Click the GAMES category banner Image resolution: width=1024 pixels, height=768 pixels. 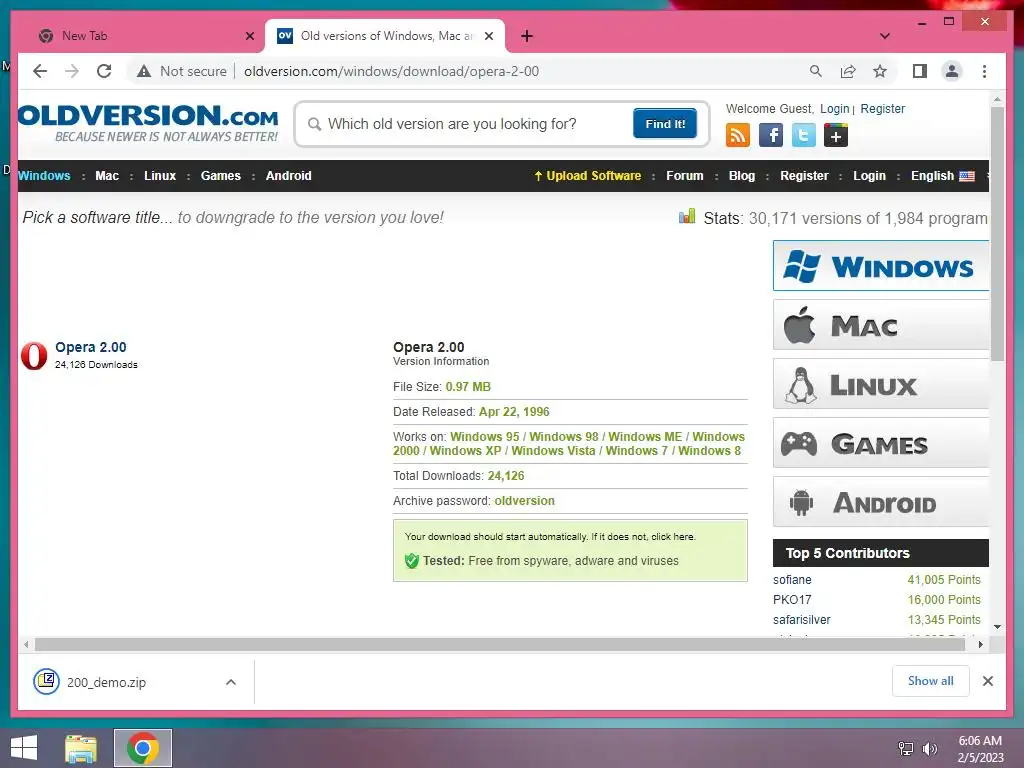[881, 443]
